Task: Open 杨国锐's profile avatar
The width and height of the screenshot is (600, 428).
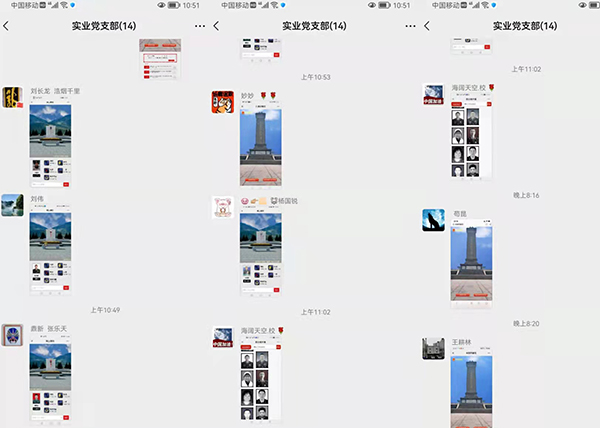Action: [x=222, y=207]
